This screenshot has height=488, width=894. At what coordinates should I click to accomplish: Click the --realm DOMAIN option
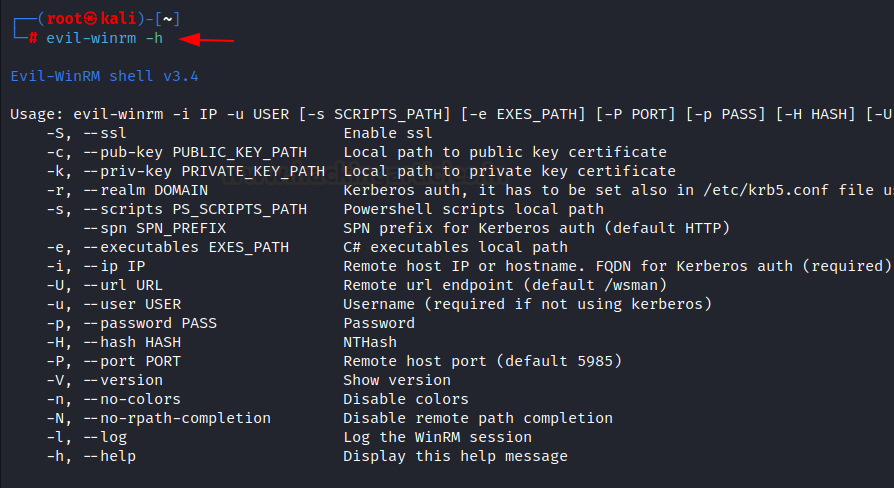(146, 190)
